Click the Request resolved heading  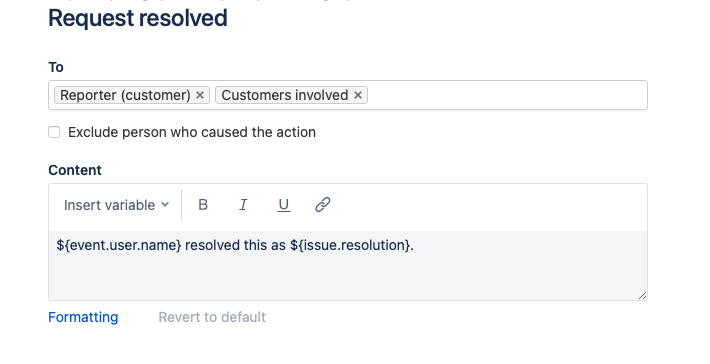138,18
